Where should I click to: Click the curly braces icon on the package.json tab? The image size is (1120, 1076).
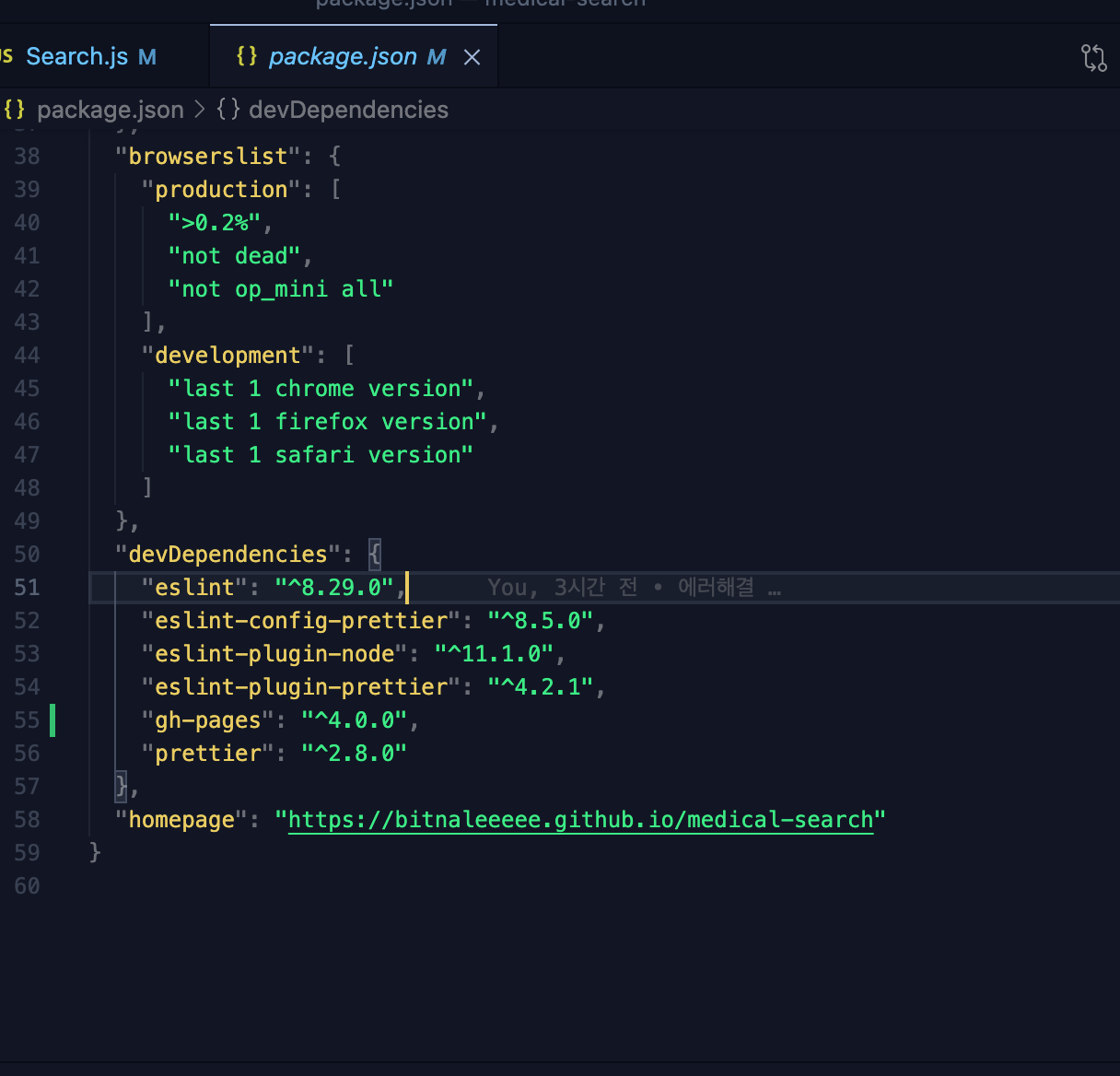[x=247, y=56]
